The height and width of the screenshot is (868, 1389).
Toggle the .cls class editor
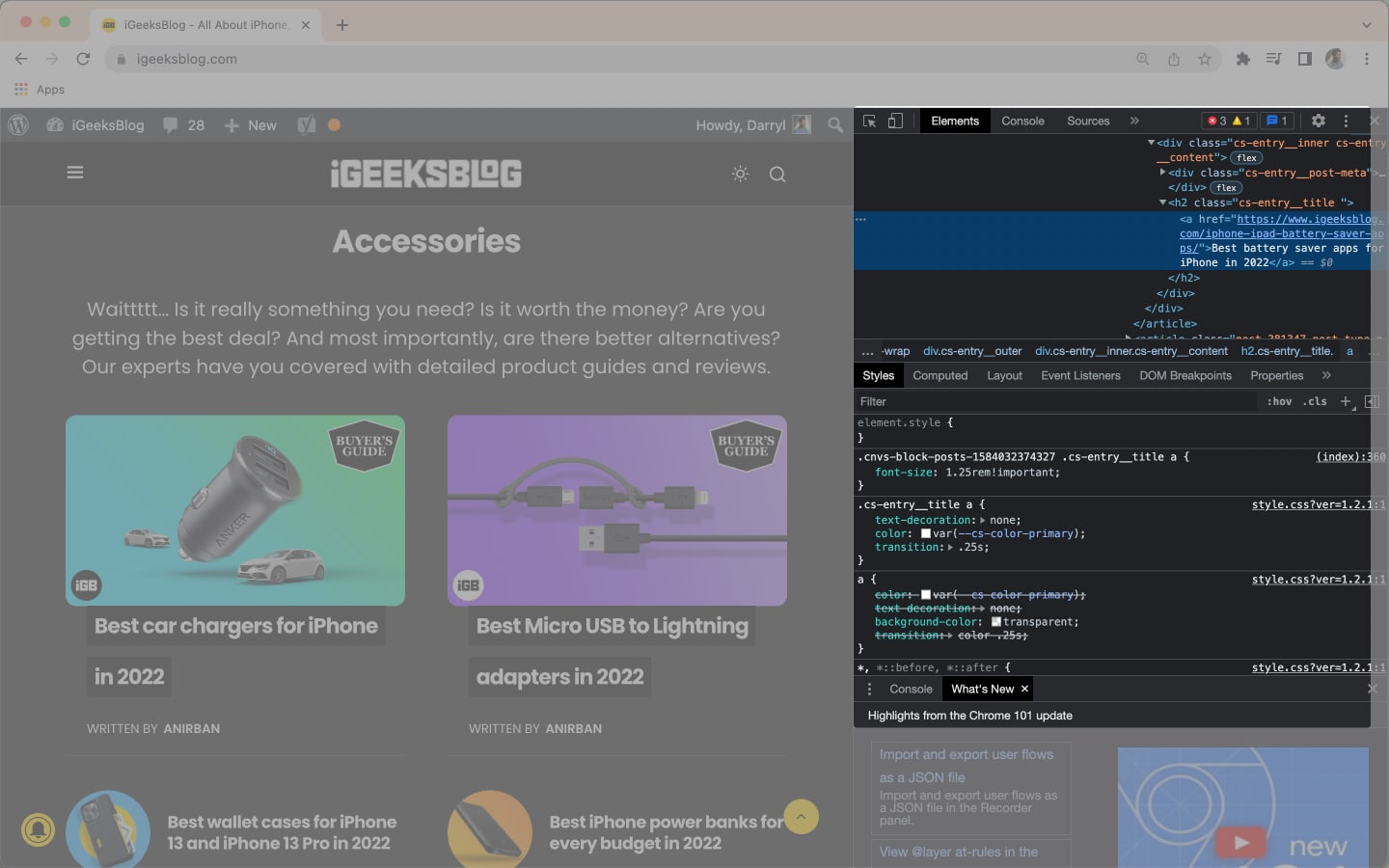[1315, 401]
